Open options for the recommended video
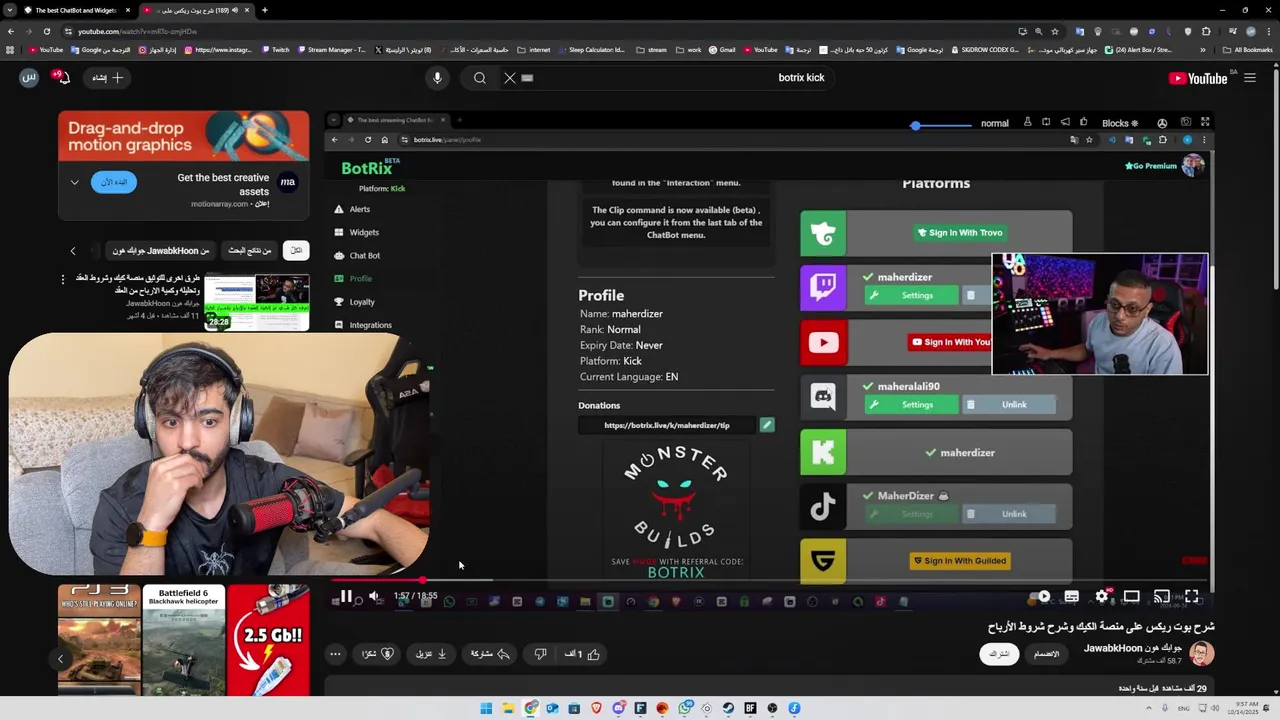 (63, 279)
